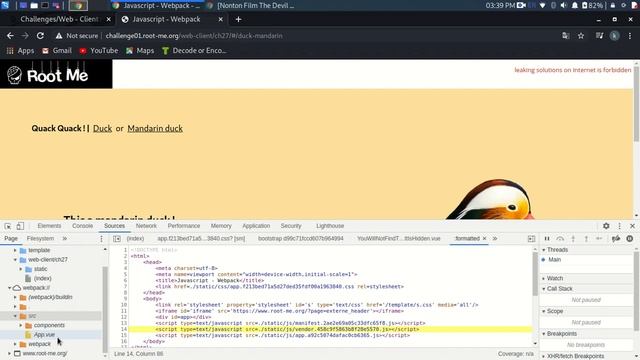
Task: Switch to the Network panel tab
Action: tap(146, 226)
